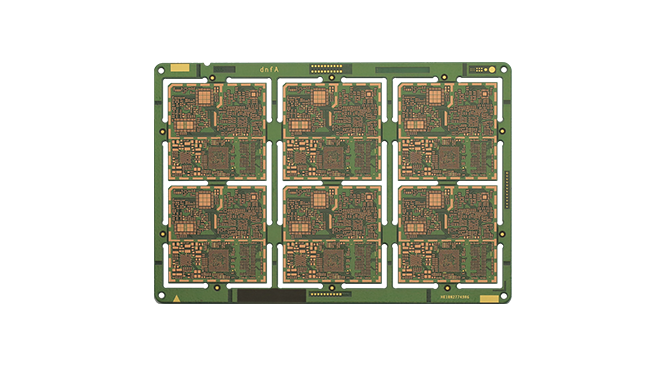Click the yellow triangle mark on the board
Viewport: 665px width, 365px height.
[x=176, y=298]
